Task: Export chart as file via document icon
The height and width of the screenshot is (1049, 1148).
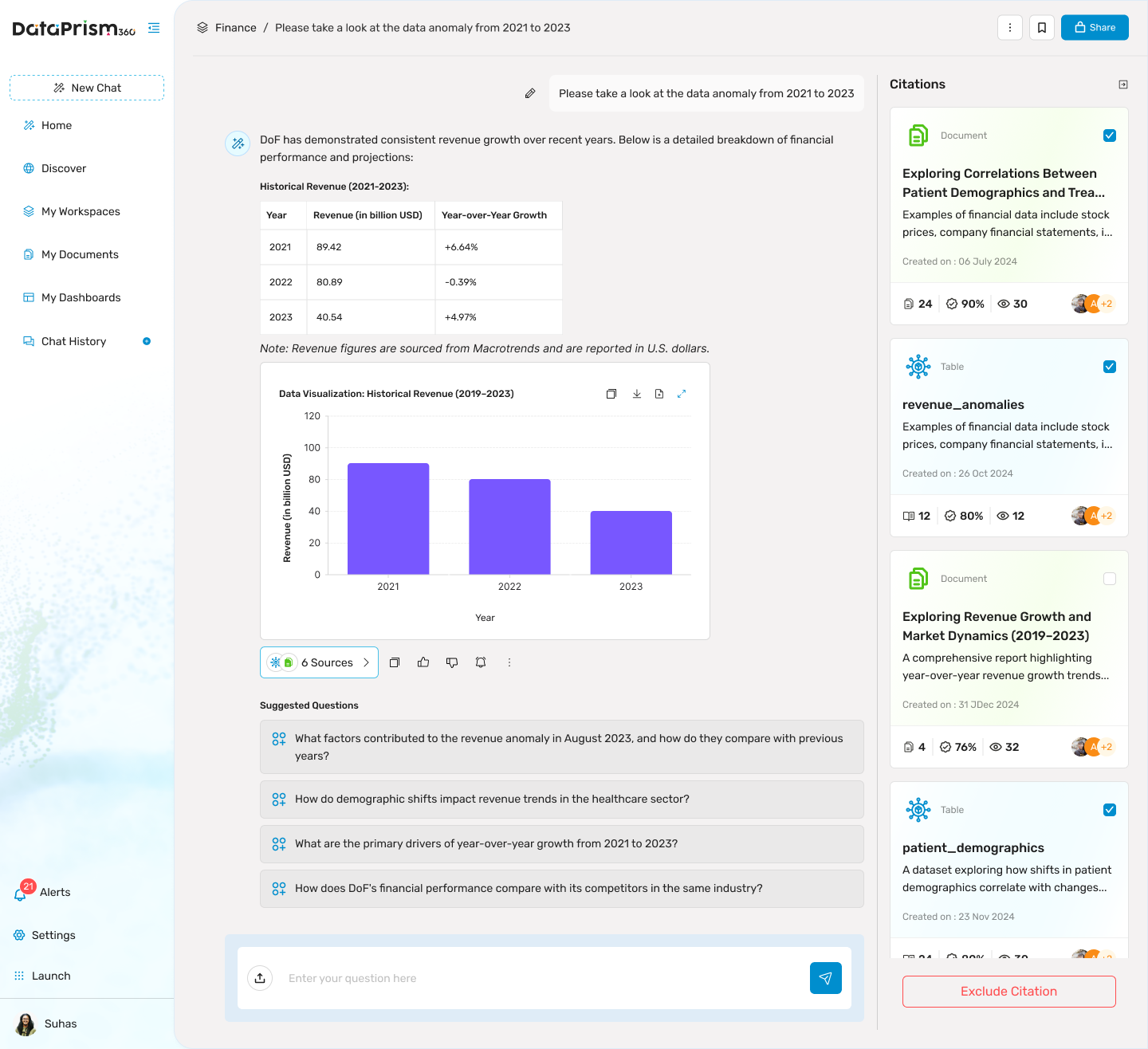Action: [659, 394]
